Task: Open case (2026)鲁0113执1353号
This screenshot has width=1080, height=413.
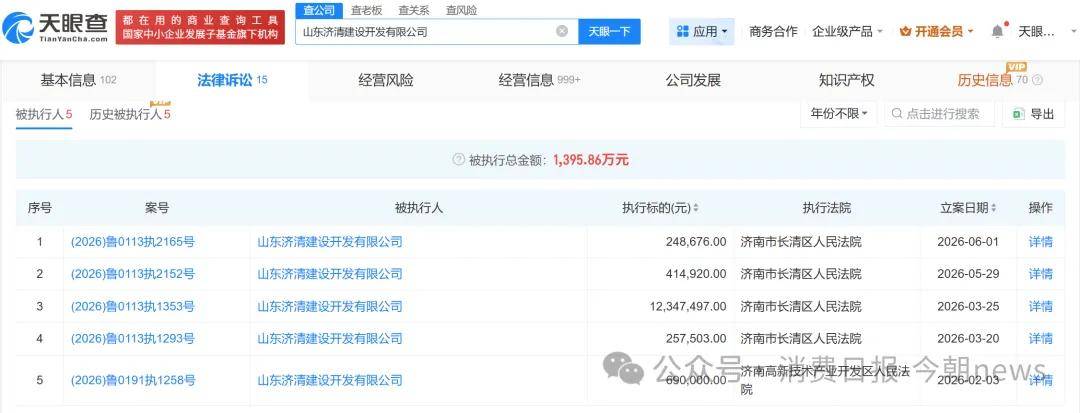Action: 133,306
